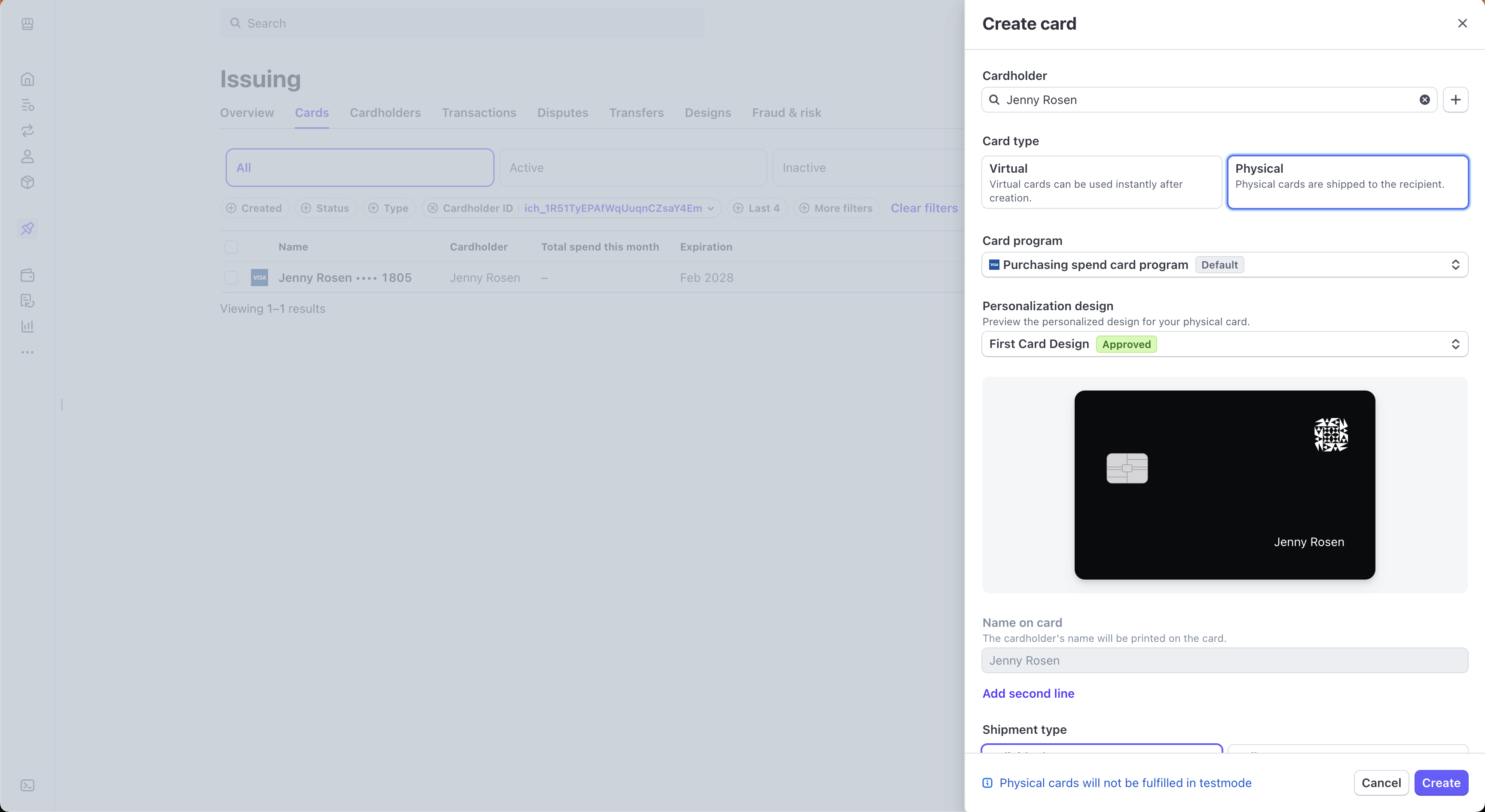The image size is (1485, 812).
Task: Click the pinned Issuing icon in sidebar
Action: point(27,229)
